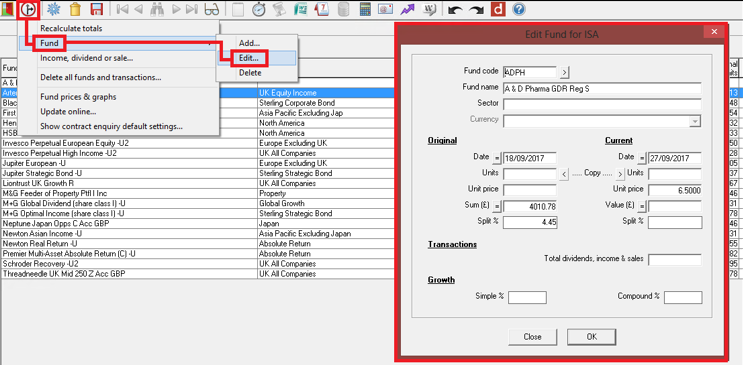
Task: Go to last record arrow icon
Action: pos(191,9)
